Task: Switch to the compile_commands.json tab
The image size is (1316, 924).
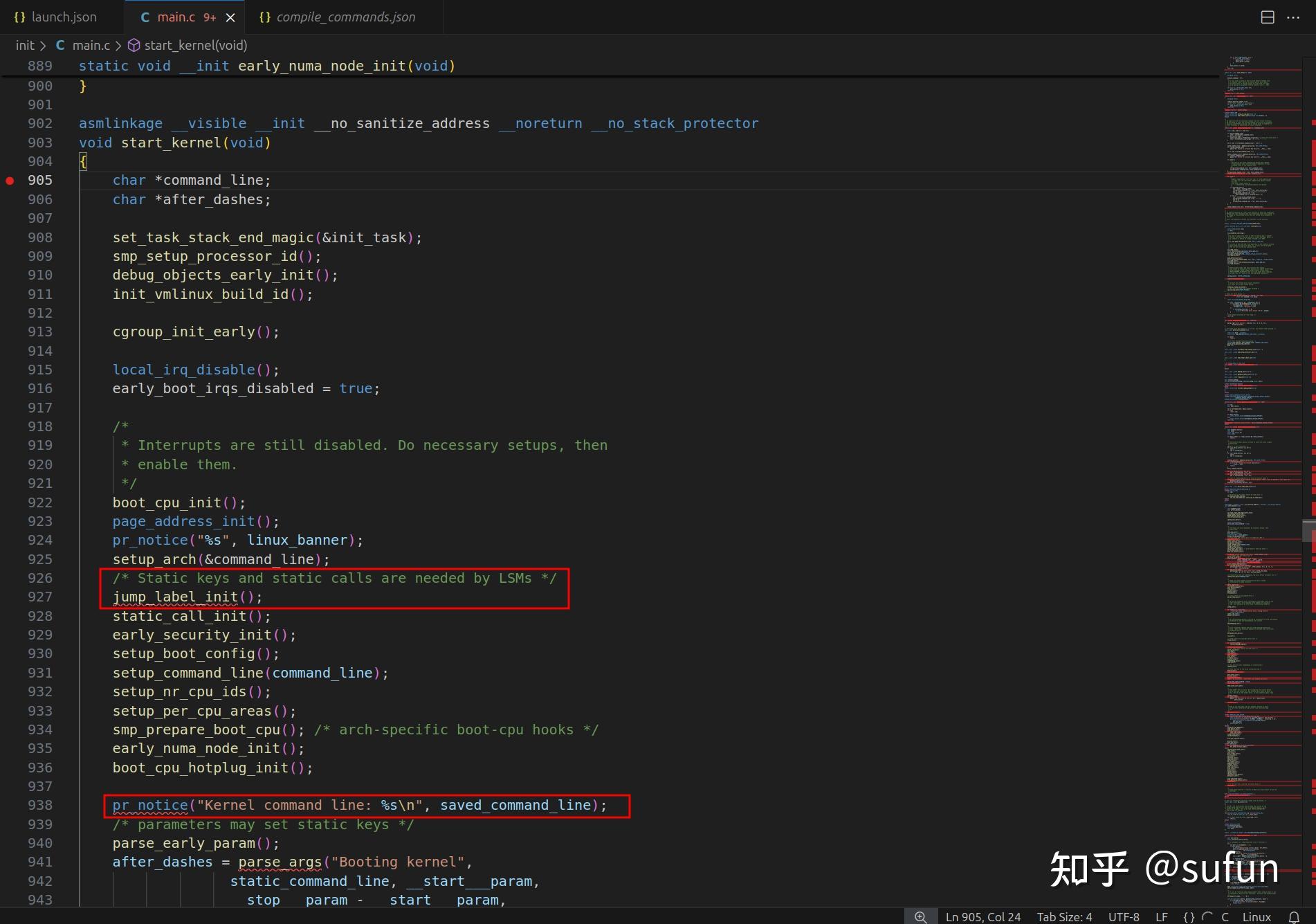Action: [345, 17]
